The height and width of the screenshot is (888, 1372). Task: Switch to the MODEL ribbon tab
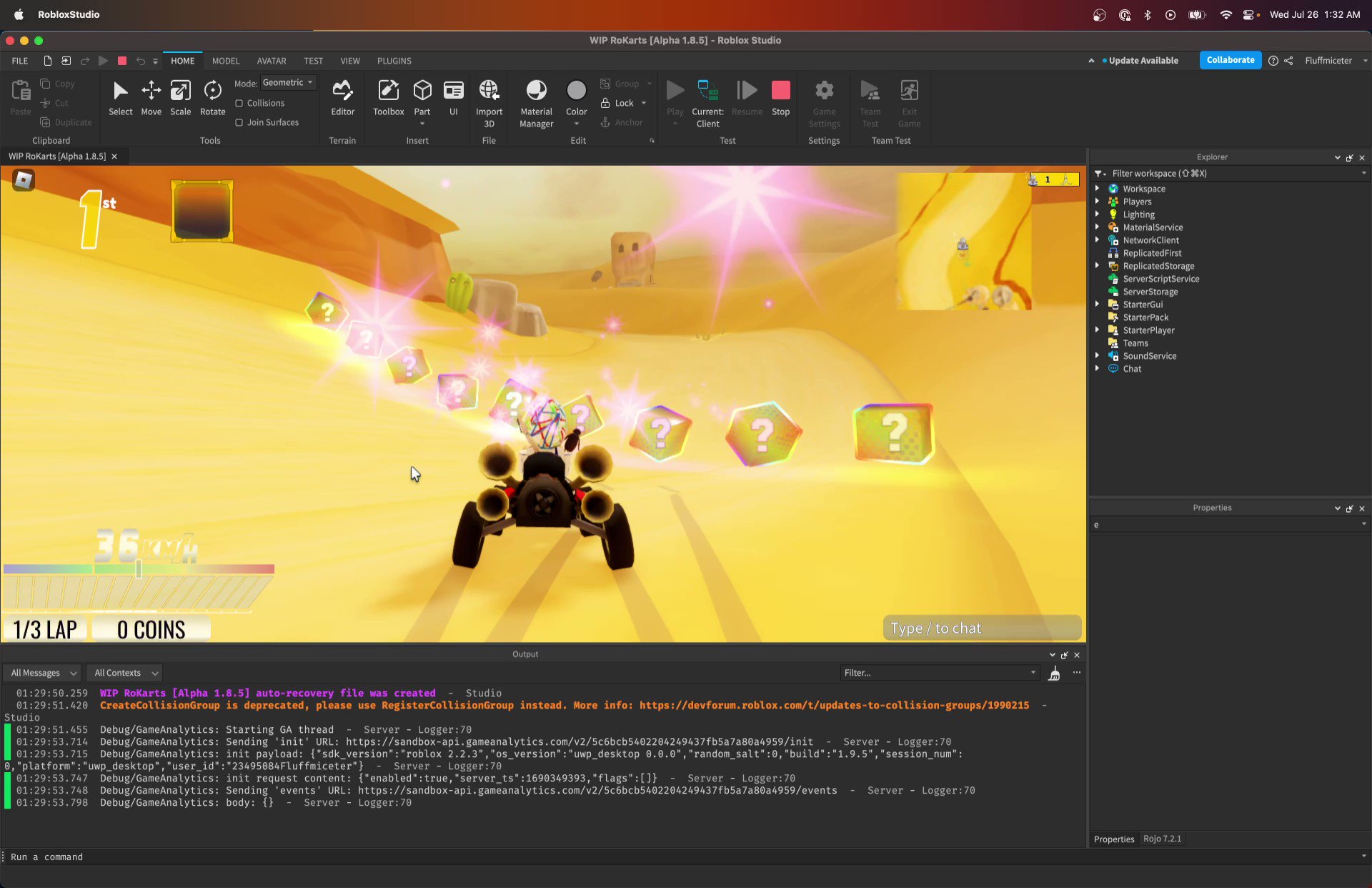226,61
